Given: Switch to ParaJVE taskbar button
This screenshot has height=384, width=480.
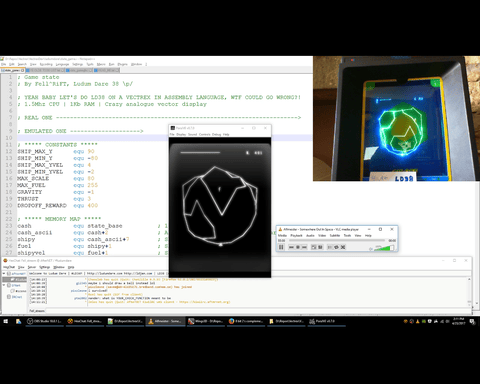Looking at the screenshot, I should [x=326, y=321].
